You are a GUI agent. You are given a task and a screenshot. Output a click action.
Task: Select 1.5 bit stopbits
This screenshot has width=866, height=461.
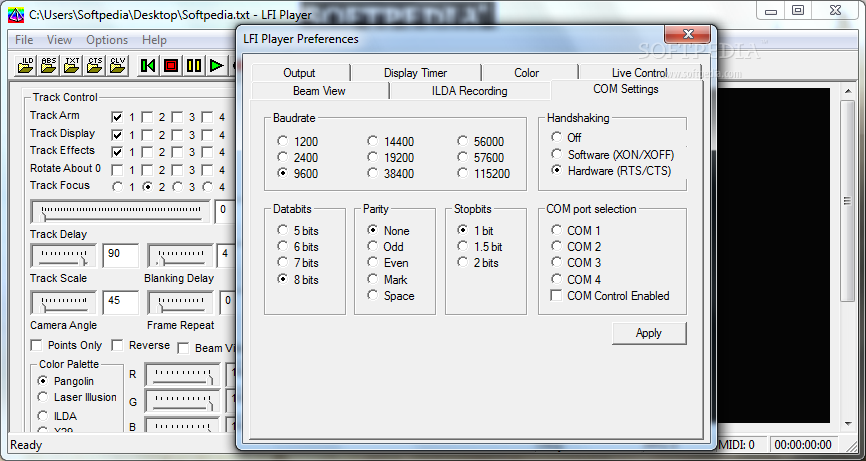click(480, 246)
